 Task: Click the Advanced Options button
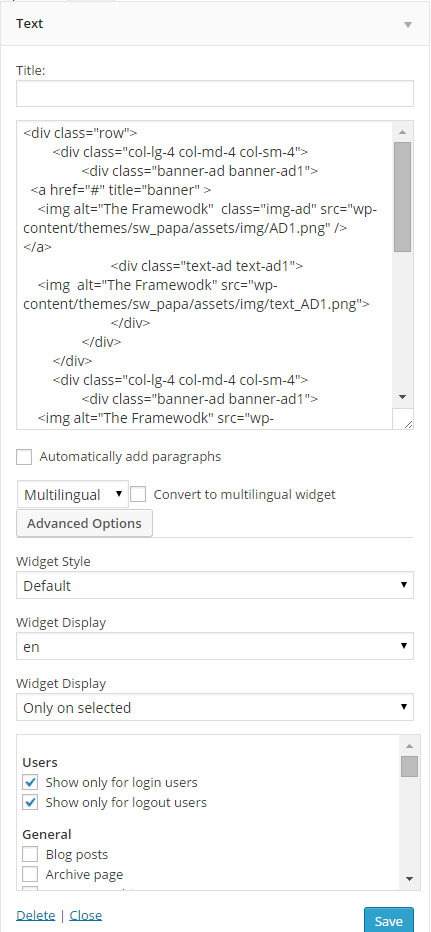coord(84,524)
